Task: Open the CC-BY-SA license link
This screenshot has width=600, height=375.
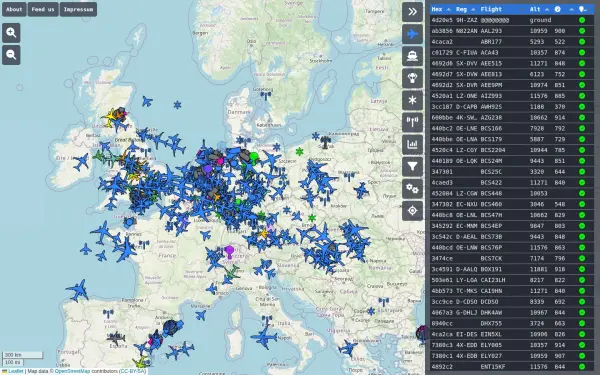Action: [132, 371]
